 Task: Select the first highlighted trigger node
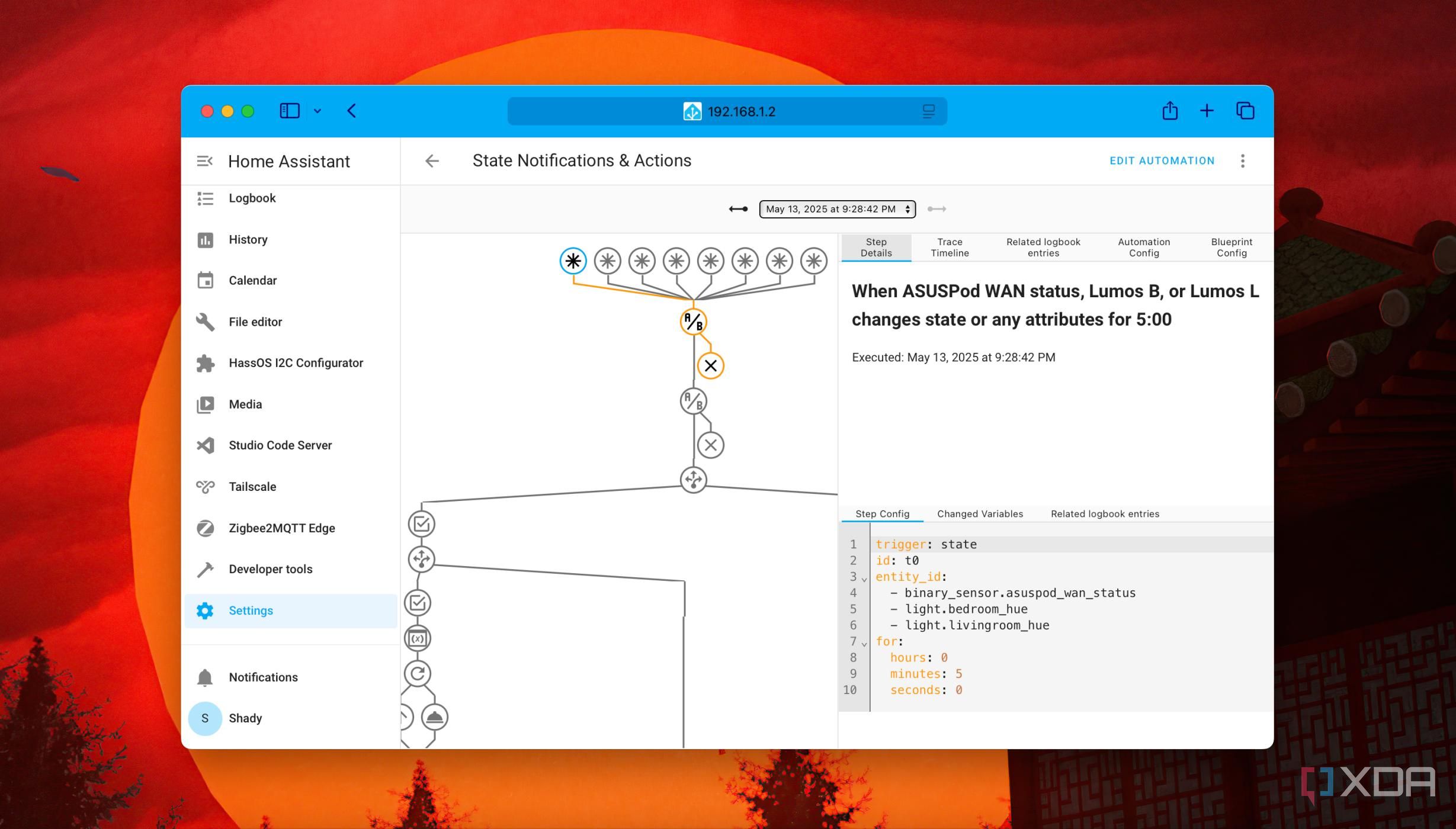(573, 261)
